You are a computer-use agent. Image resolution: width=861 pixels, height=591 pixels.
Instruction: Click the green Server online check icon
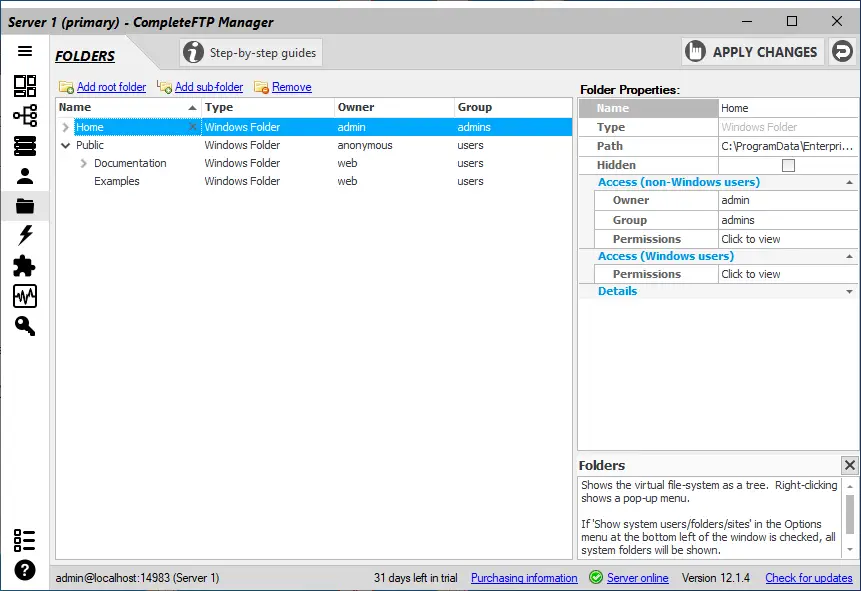(x=596, y=577)
